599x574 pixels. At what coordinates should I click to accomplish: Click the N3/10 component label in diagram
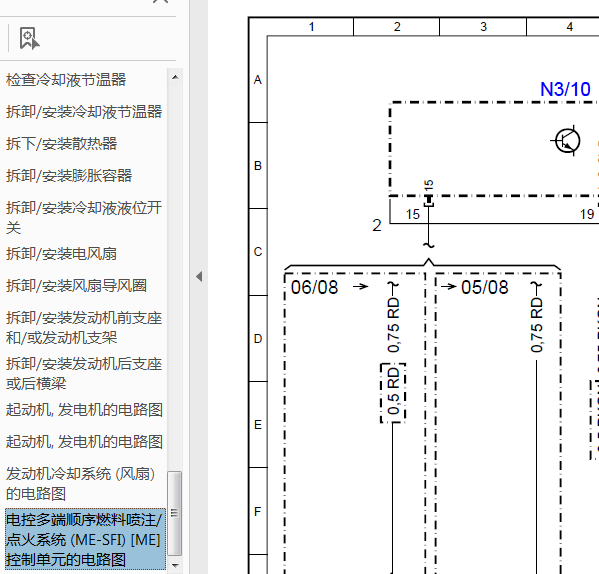565,89
